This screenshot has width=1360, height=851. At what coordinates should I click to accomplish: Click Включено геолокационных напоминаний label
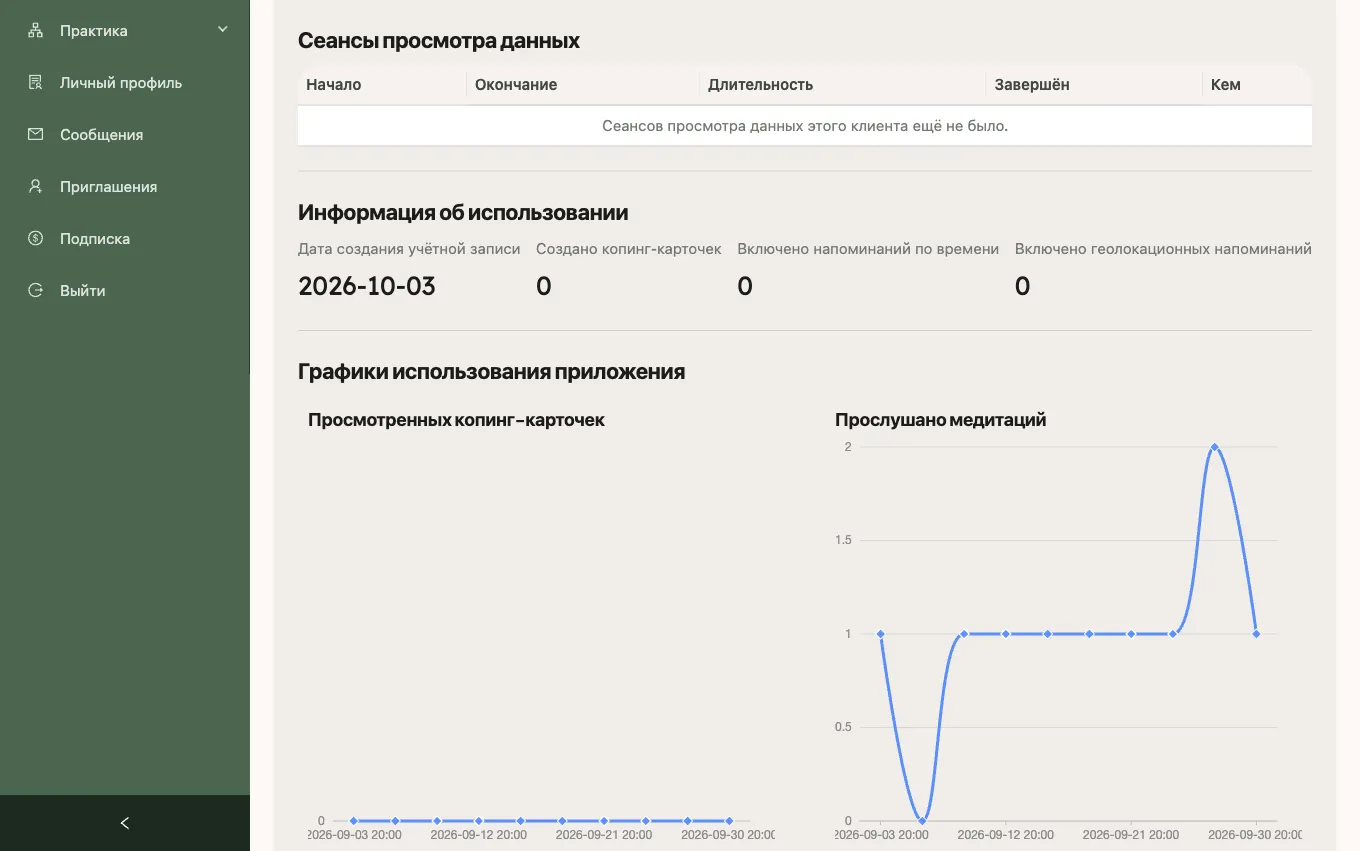pyautogui.click(x=1163, y=249)
